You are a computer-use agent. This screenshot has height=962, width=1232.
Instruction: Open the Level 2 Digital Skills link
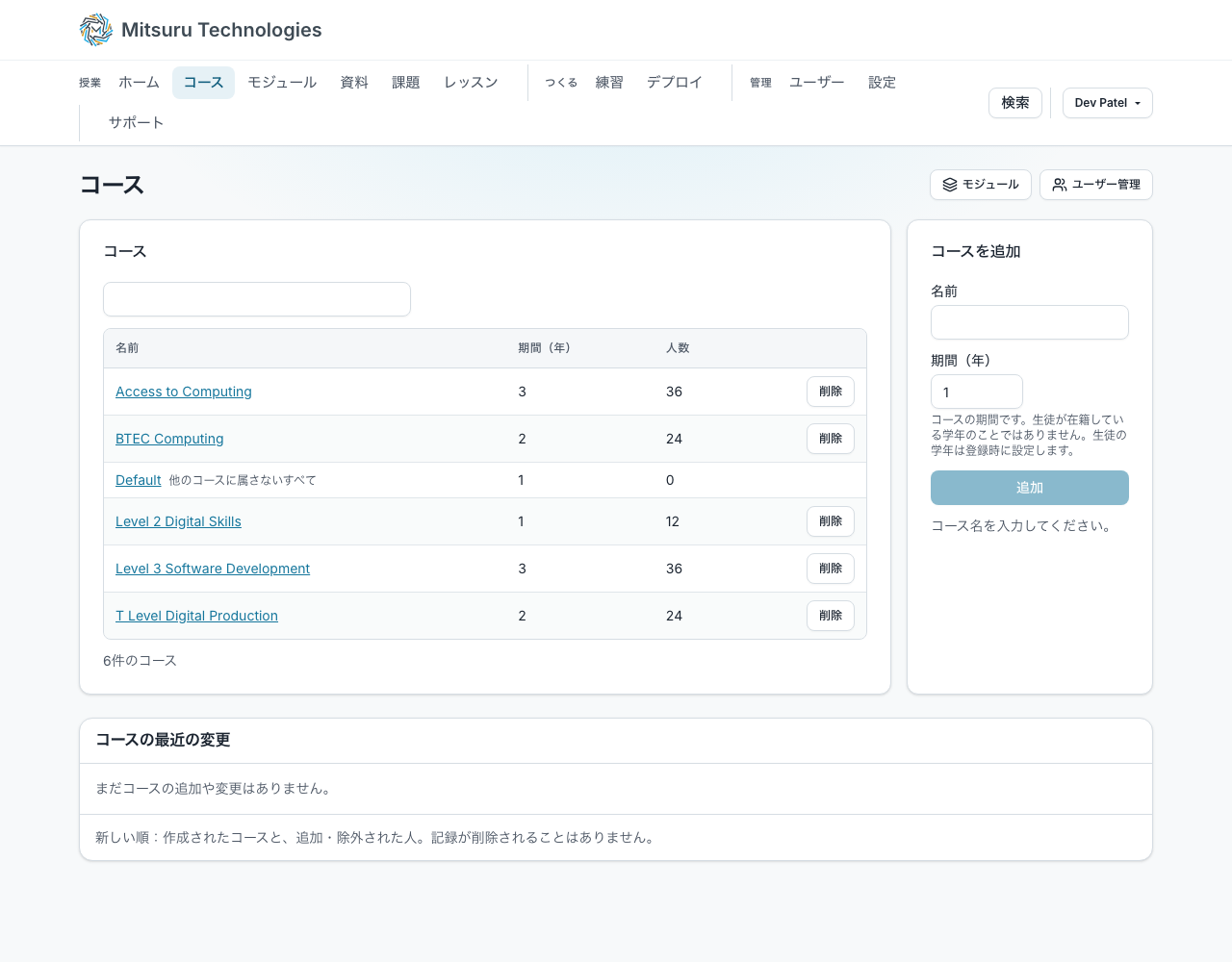pyautogui.click(x=178, y=521)
